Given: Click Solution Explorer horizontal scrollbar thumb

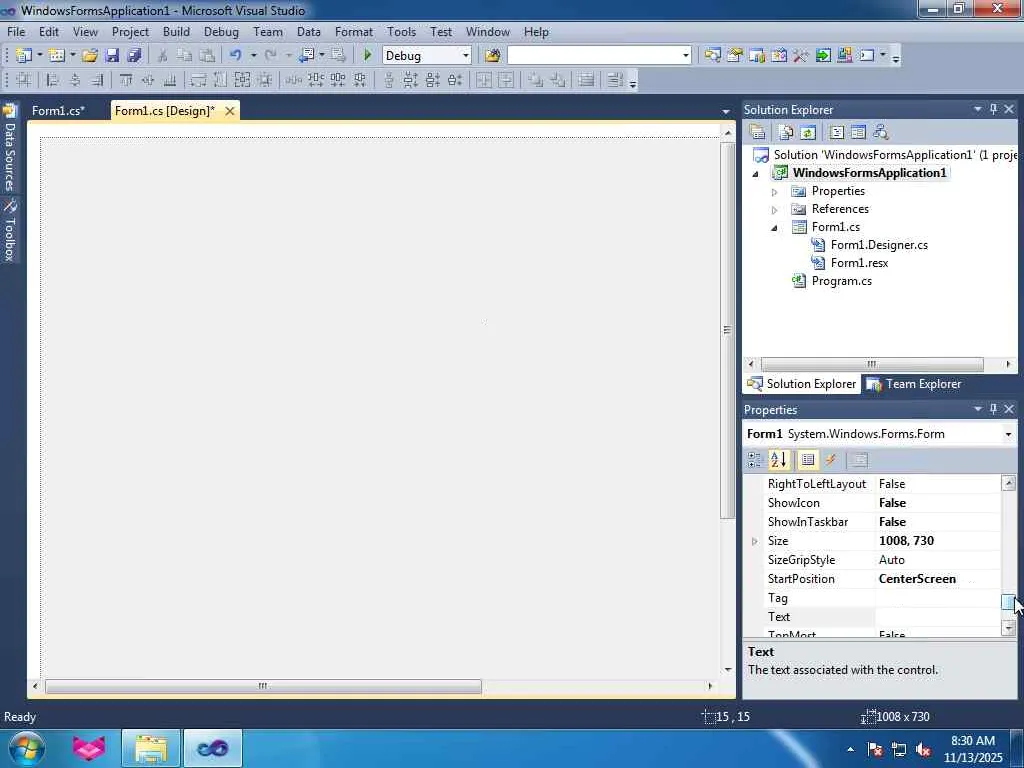Looking at the screenshot, I should click(872, 364).
